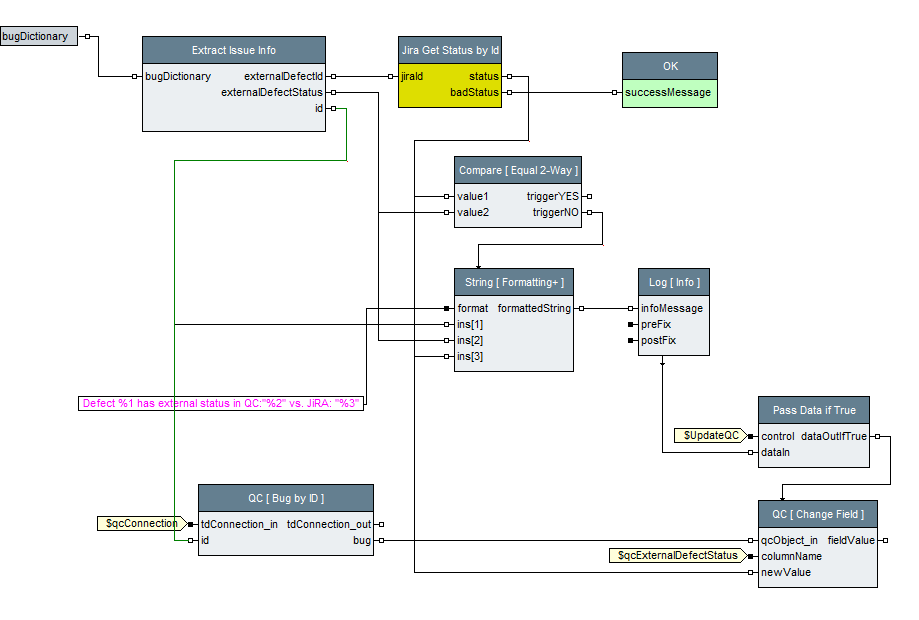The height and width of the screenshot is (620, 919).
Task: Click the QC [ Change Field ] node title
Action: pos(817,514)
